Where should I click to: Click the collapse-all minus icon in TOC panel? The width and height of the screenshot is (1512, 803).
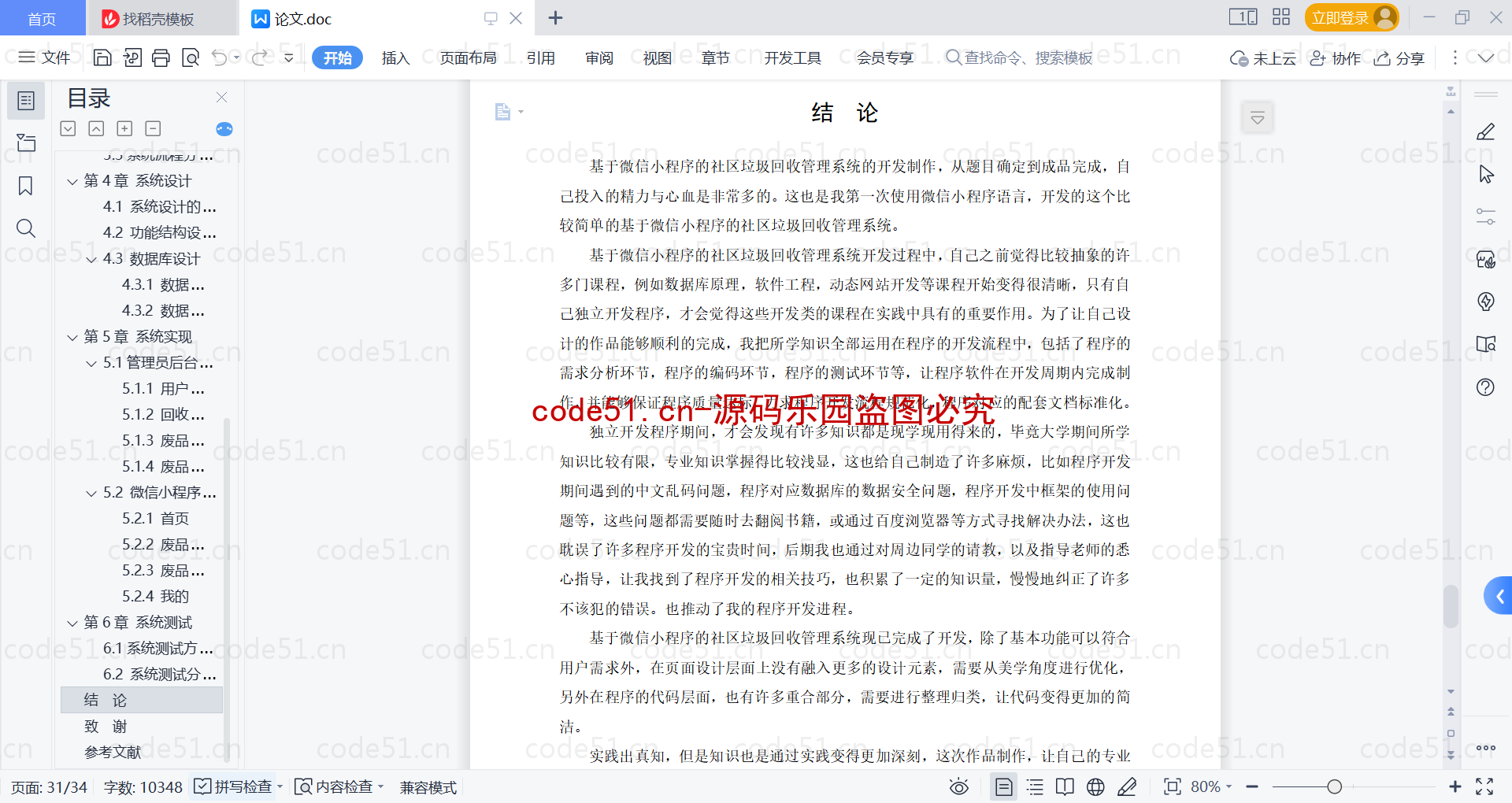tap(153, 128)
